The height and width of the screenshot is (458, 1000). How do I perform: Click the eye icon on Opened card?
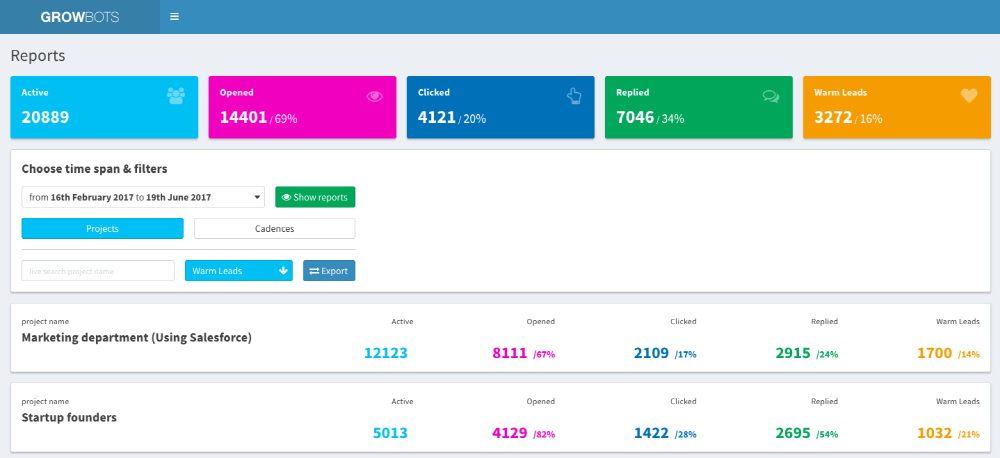pyautogui.click(x=375, y=96)
